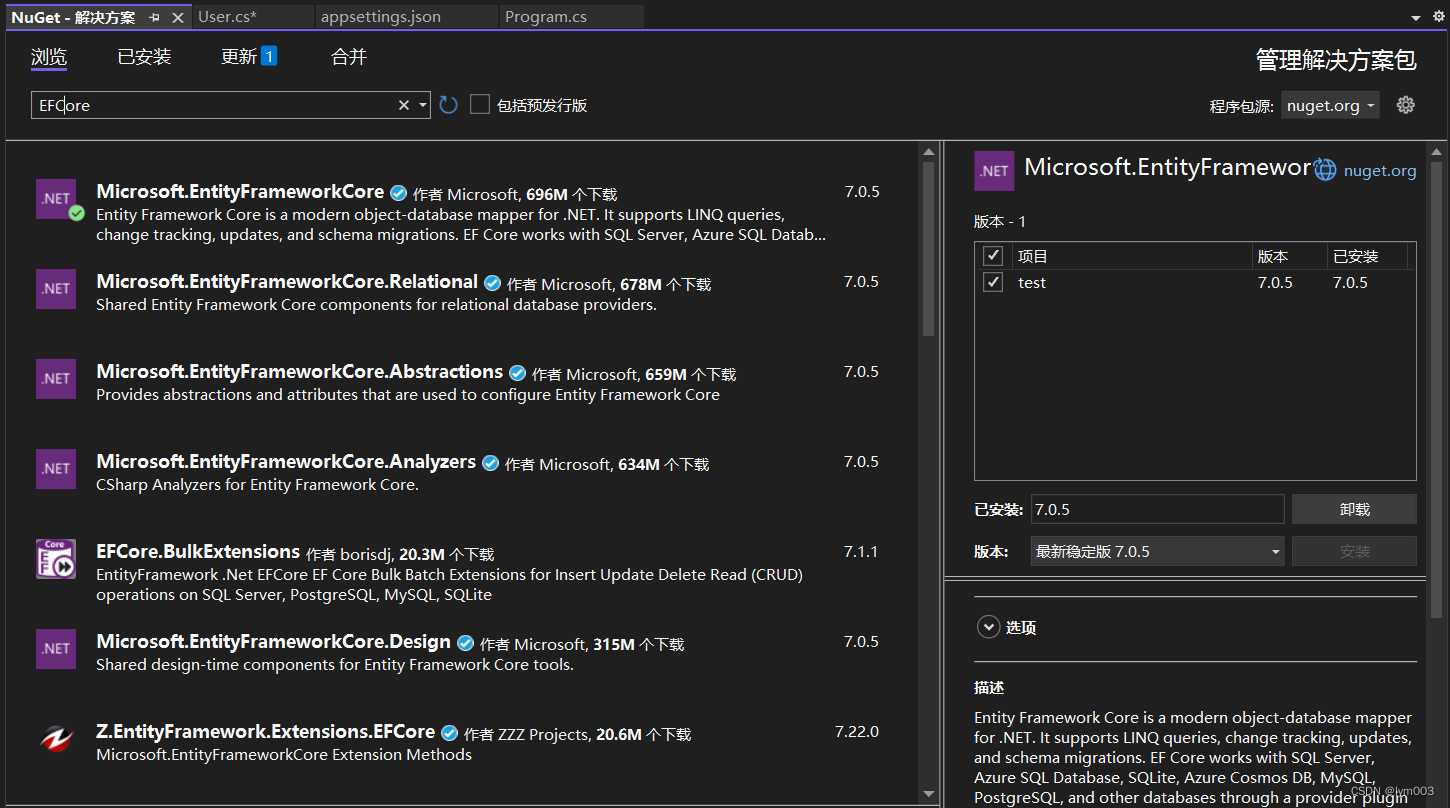The height and width of the screenshot is (808, 1450).
Task: Click the 版本 column header in project table
Action: point(1290,256)
